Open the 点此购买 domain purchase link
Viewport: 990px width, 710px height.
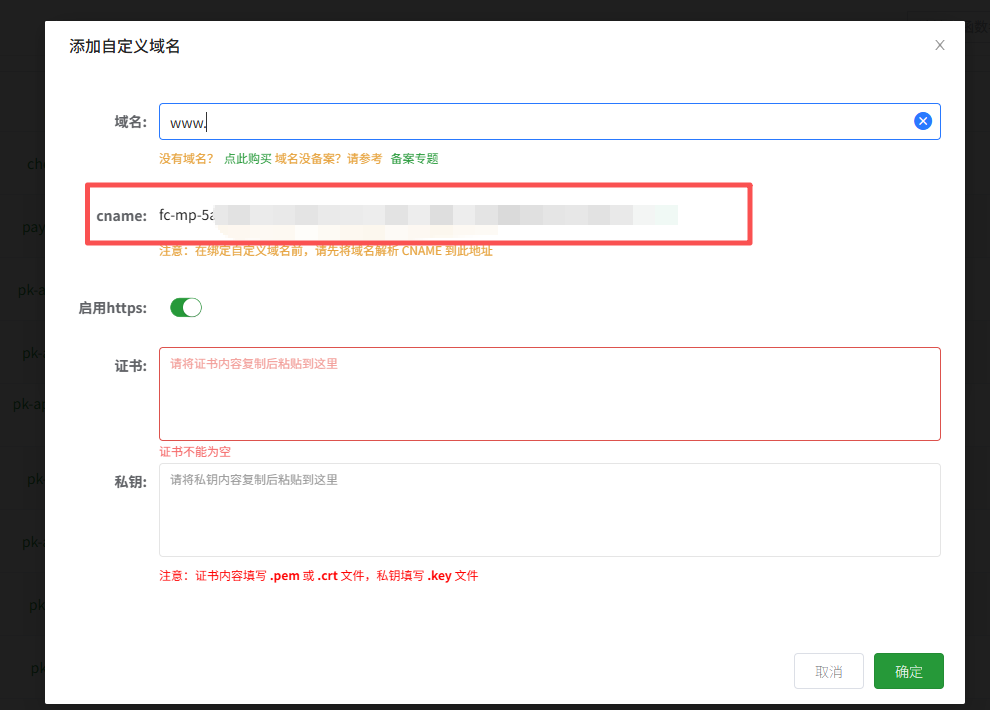[x=247, y=159]
